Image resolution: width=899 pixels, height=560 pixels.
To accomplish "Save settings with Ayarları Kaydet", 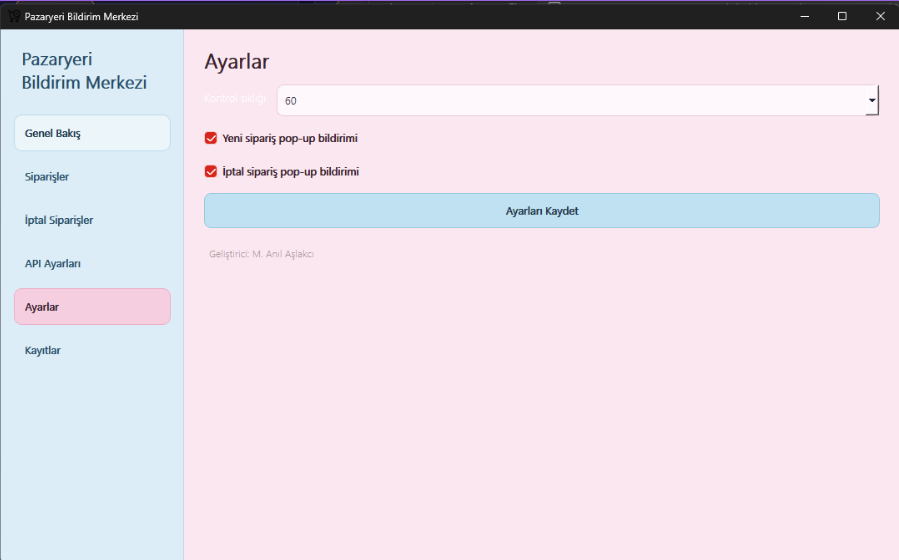I will [542, 210].
